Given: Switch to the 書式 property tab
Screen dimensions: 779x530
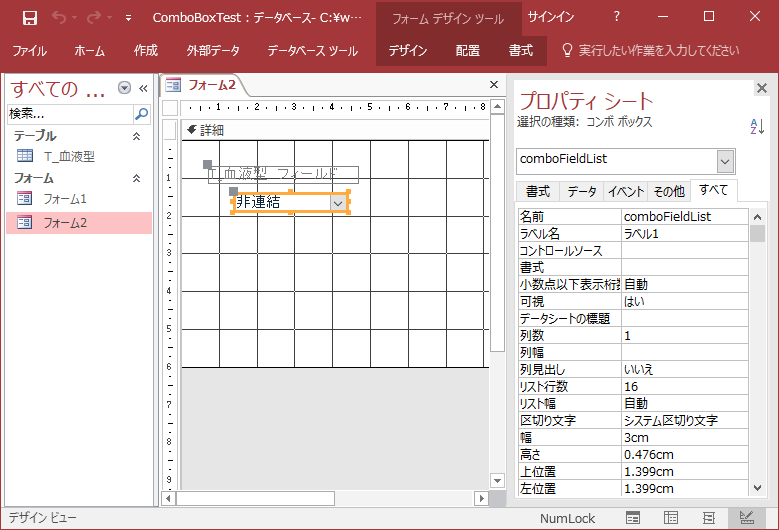Looking at the screenshot, I should tap(538, 191).
